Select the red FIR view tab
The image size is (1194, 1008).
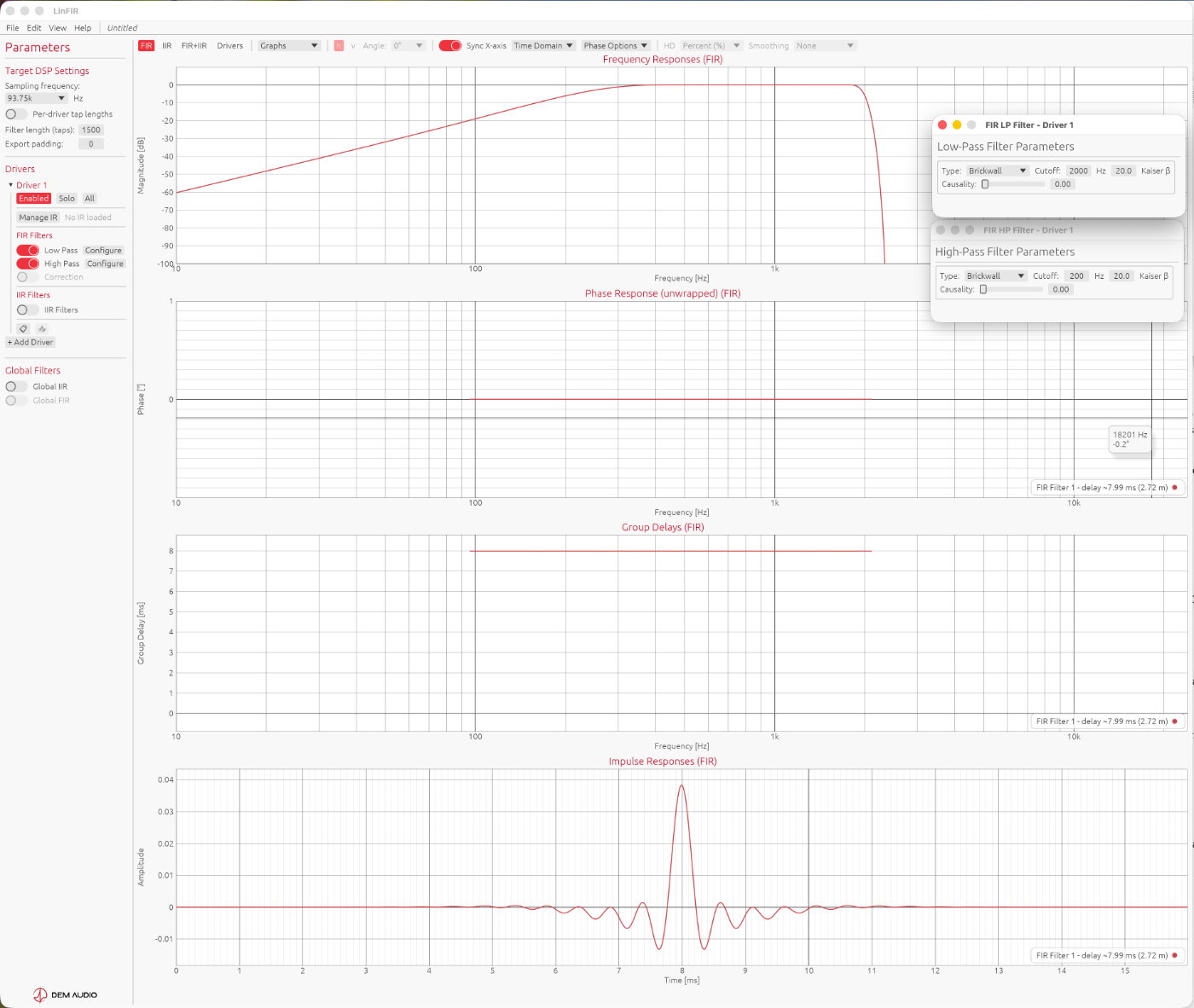pyautogui.click(x=147, y=45)
